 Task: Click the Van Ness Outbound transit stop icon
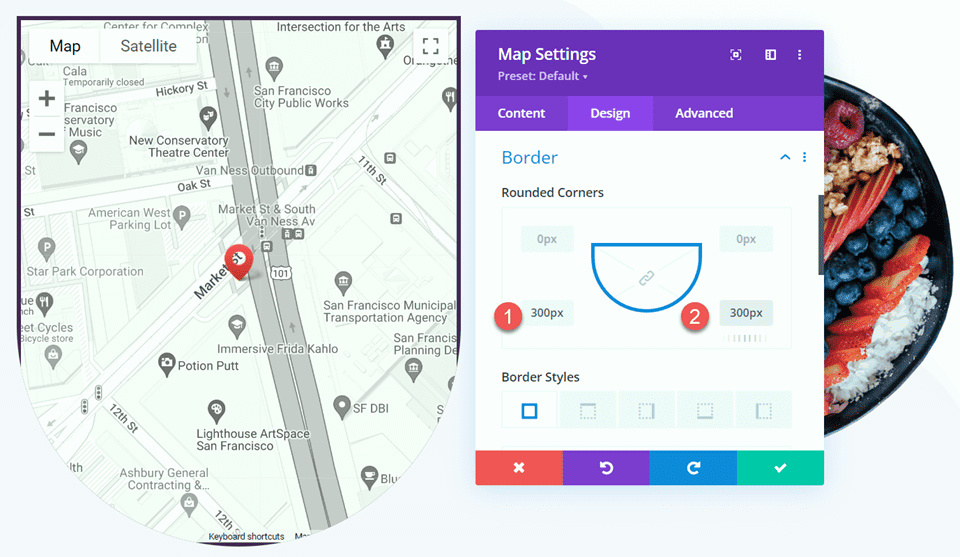coord(311,170)
